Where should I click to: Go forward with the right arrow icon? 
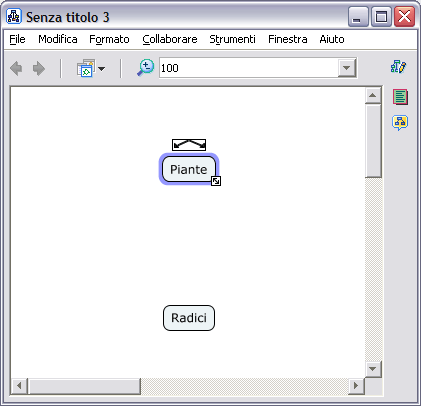39,68
